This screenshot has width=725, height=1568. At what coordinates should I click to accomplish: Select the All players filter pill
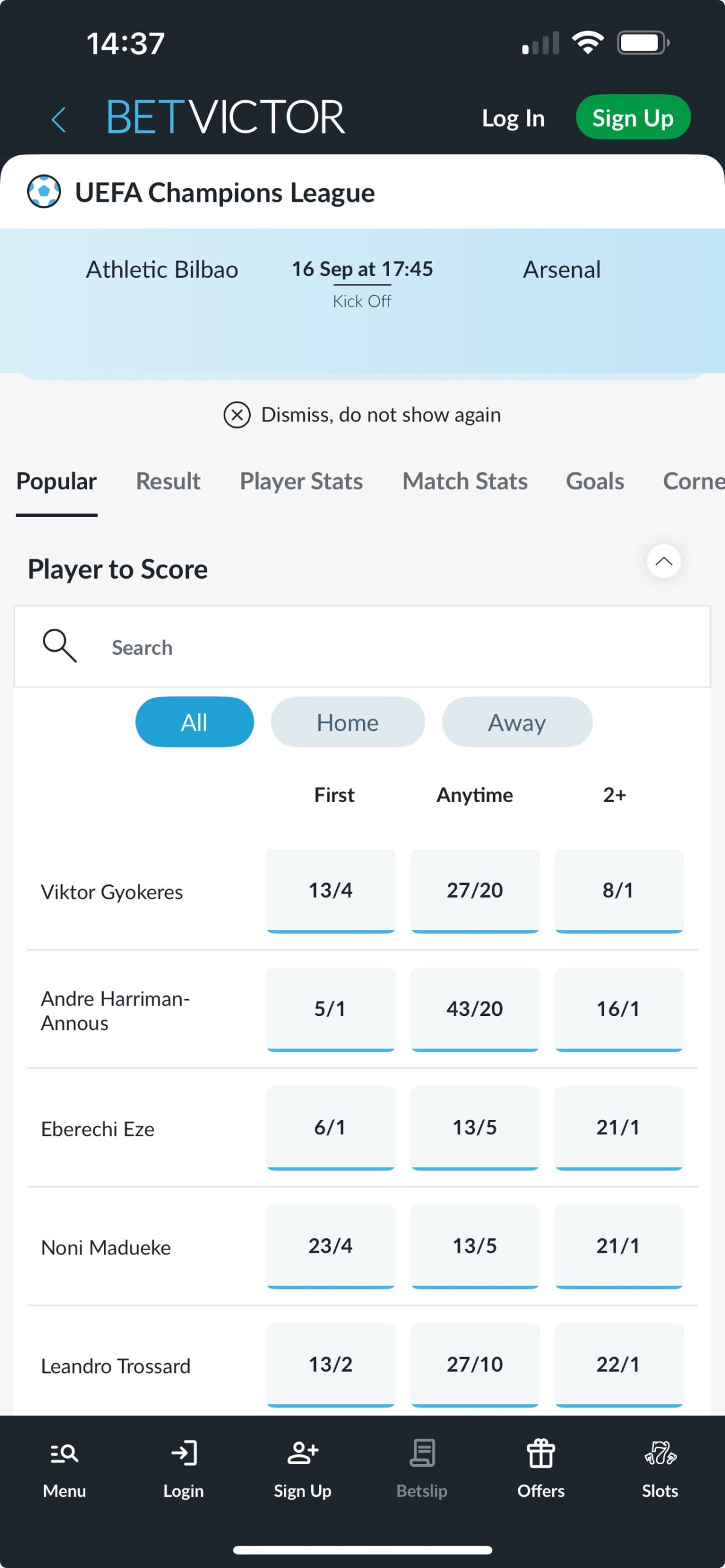(x=194, y=722)
